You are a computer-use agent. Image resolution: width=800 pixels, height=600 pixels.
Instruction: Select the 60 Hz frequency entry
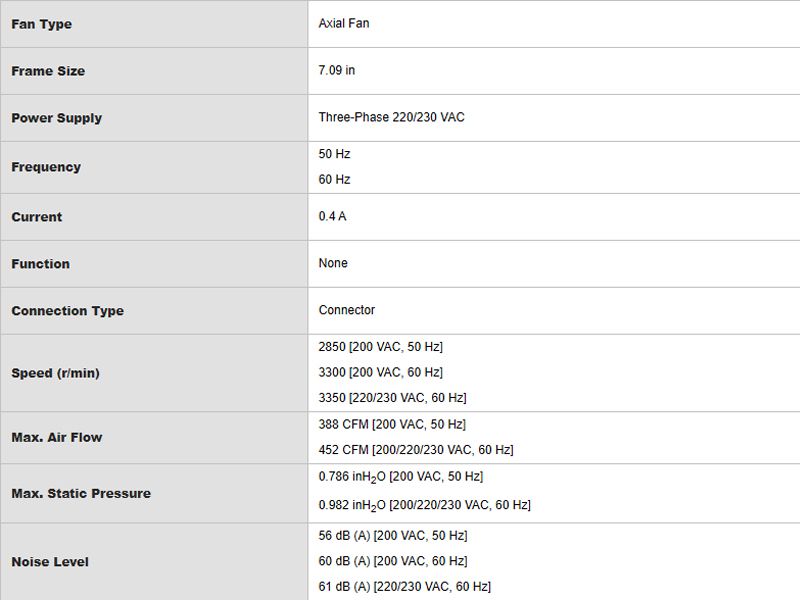pos(334,180)
